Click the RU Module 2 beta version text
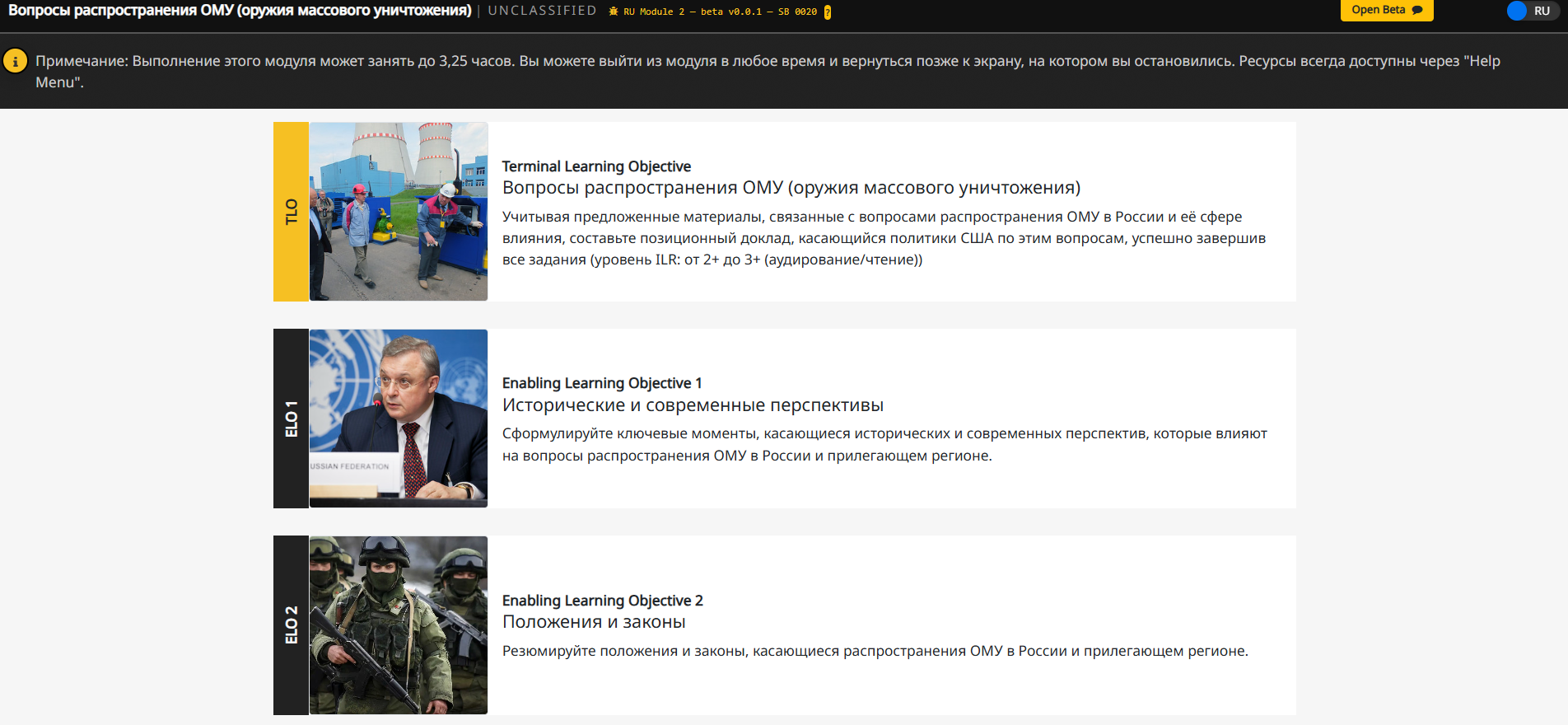The width and height of the screenshot is (1568, 725). click(x=720, y=12)
